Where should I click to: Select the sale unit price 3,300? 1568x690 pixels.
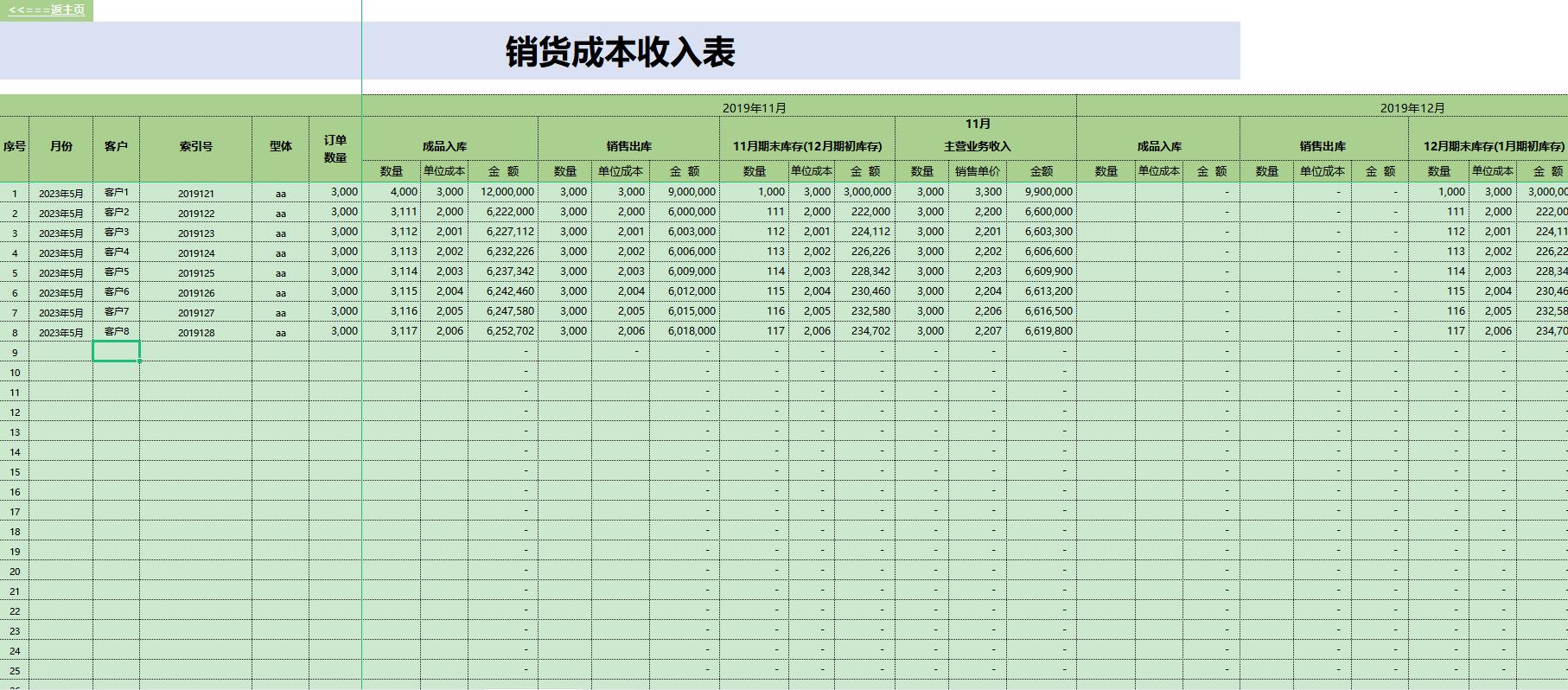[978, 192]
